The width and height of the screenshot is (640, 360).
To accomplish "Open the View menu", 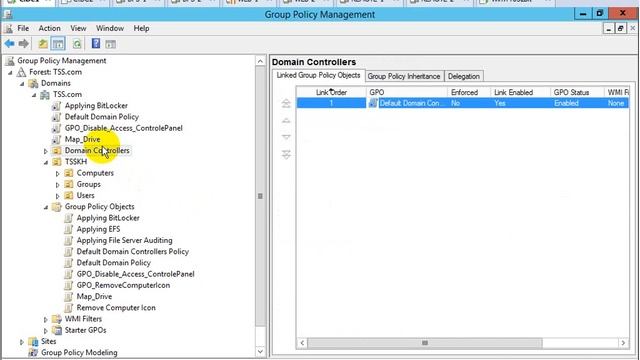I will coord(78,29).
